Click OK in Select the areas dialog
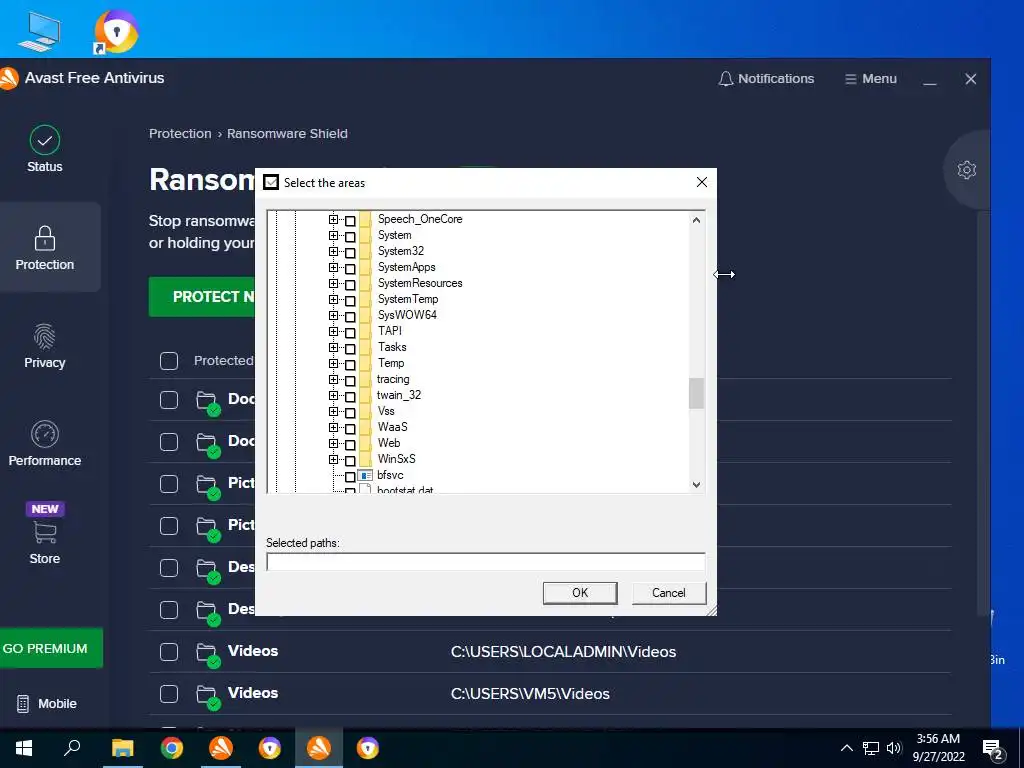 tap(580, 593)
